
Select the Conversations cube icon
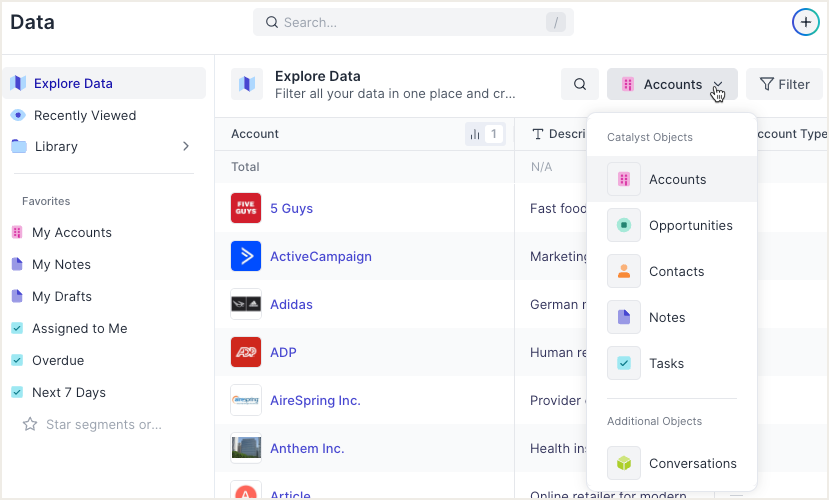coord(624,463)
